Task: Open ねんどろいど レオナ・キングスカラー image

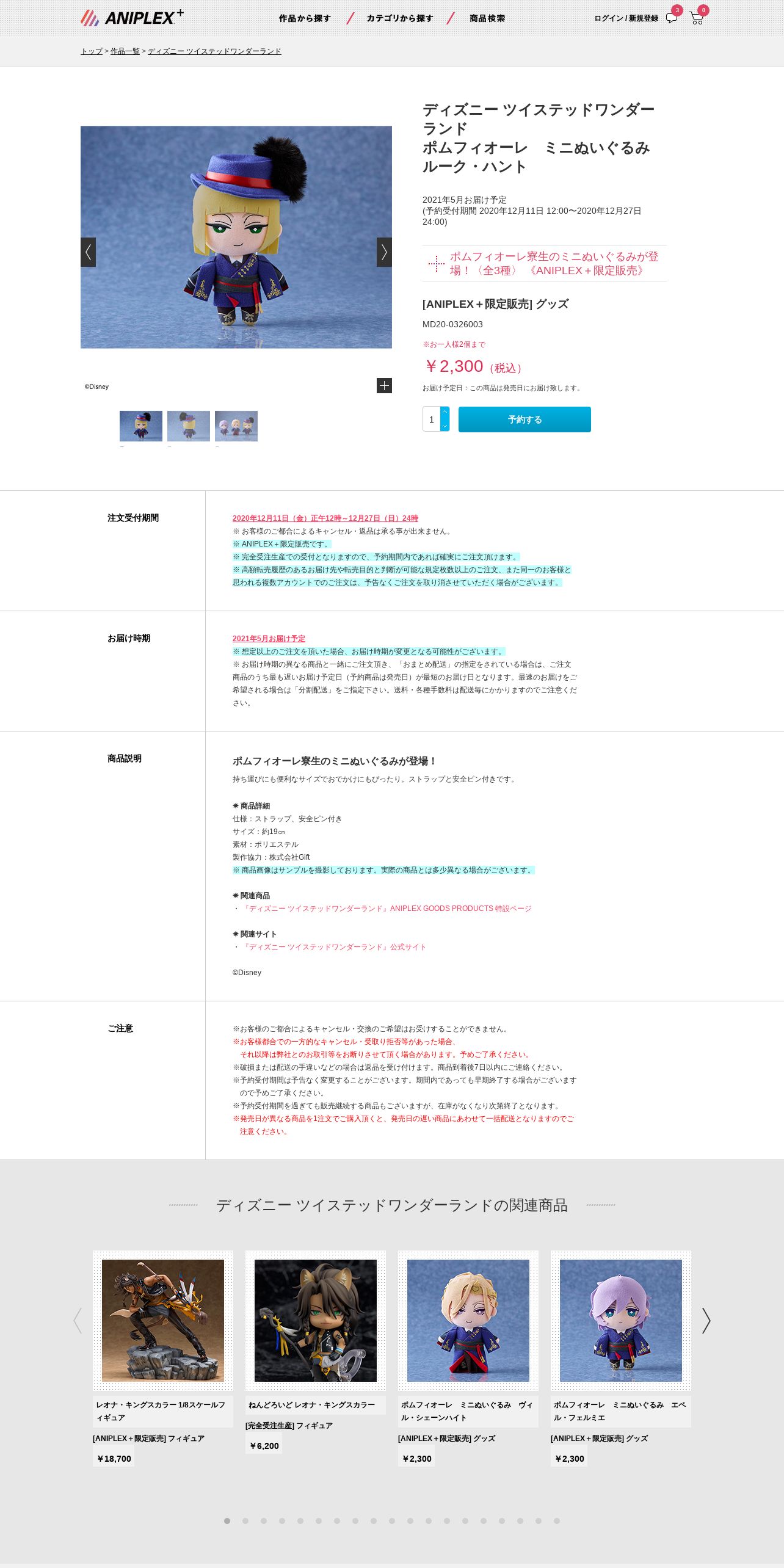Action: coord(316,1321)
